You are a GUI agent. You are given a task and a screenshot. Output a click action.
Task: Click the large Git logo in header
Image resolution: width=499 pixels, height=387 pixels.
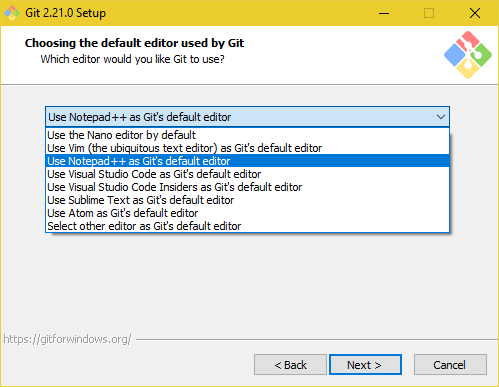[468, 55]
